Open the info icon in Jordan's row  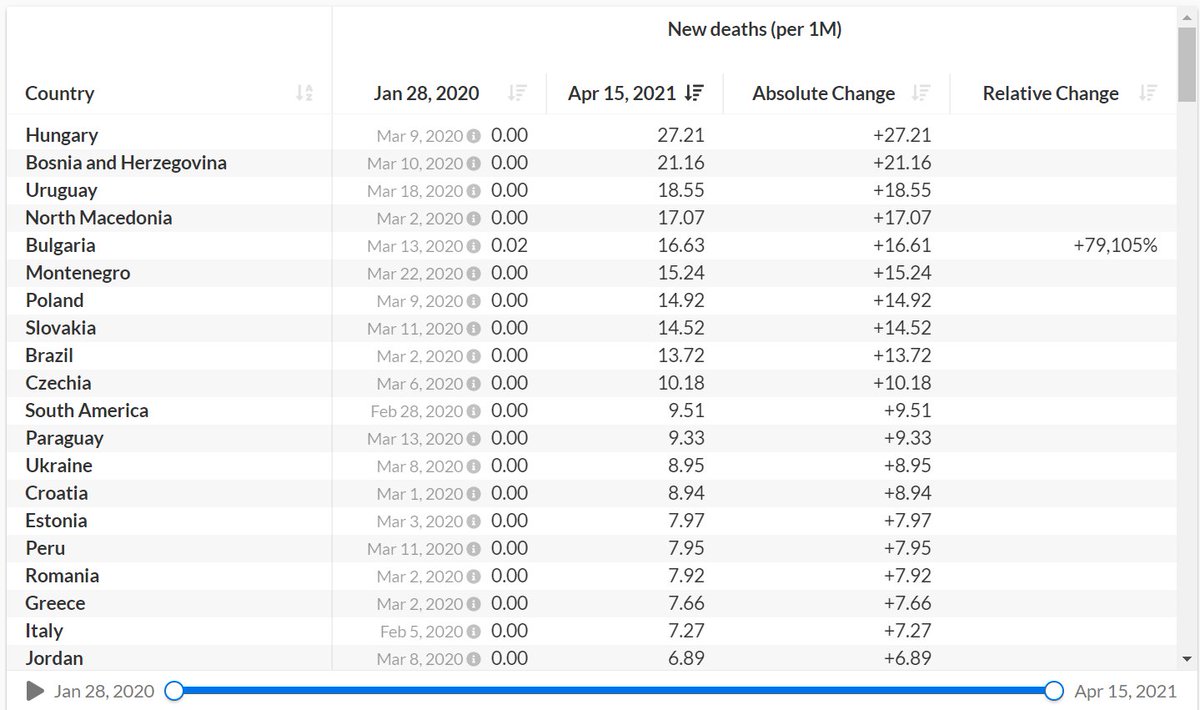click(473, 659)
